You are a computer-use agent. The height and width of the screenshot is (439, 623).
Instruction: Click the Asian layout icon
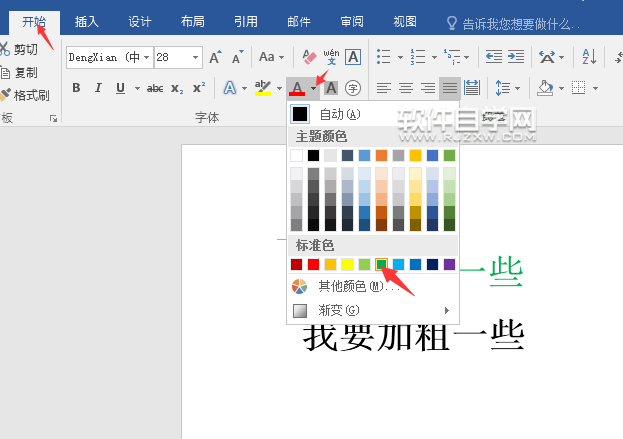click(x=547, y=57)
